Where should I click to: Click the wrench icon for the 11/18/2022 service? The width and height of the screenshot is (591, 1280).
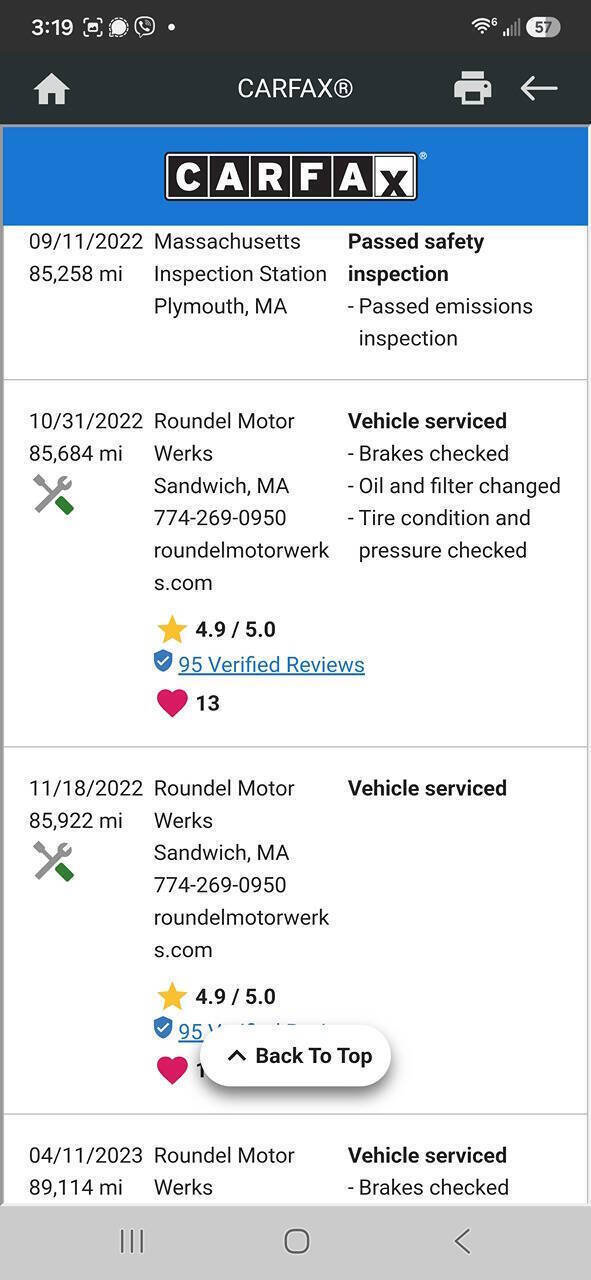point(53,862)
